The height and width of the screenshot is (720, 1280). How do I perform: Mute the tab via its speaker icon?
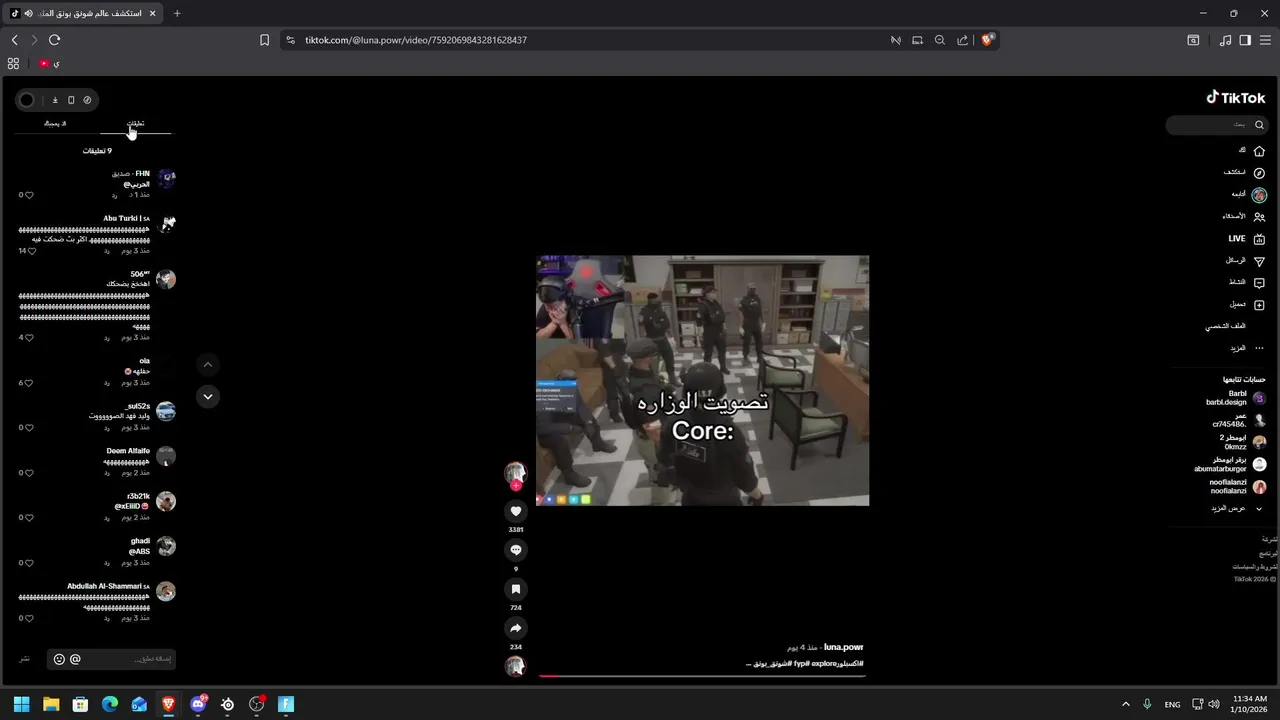(x=28, y=13)
